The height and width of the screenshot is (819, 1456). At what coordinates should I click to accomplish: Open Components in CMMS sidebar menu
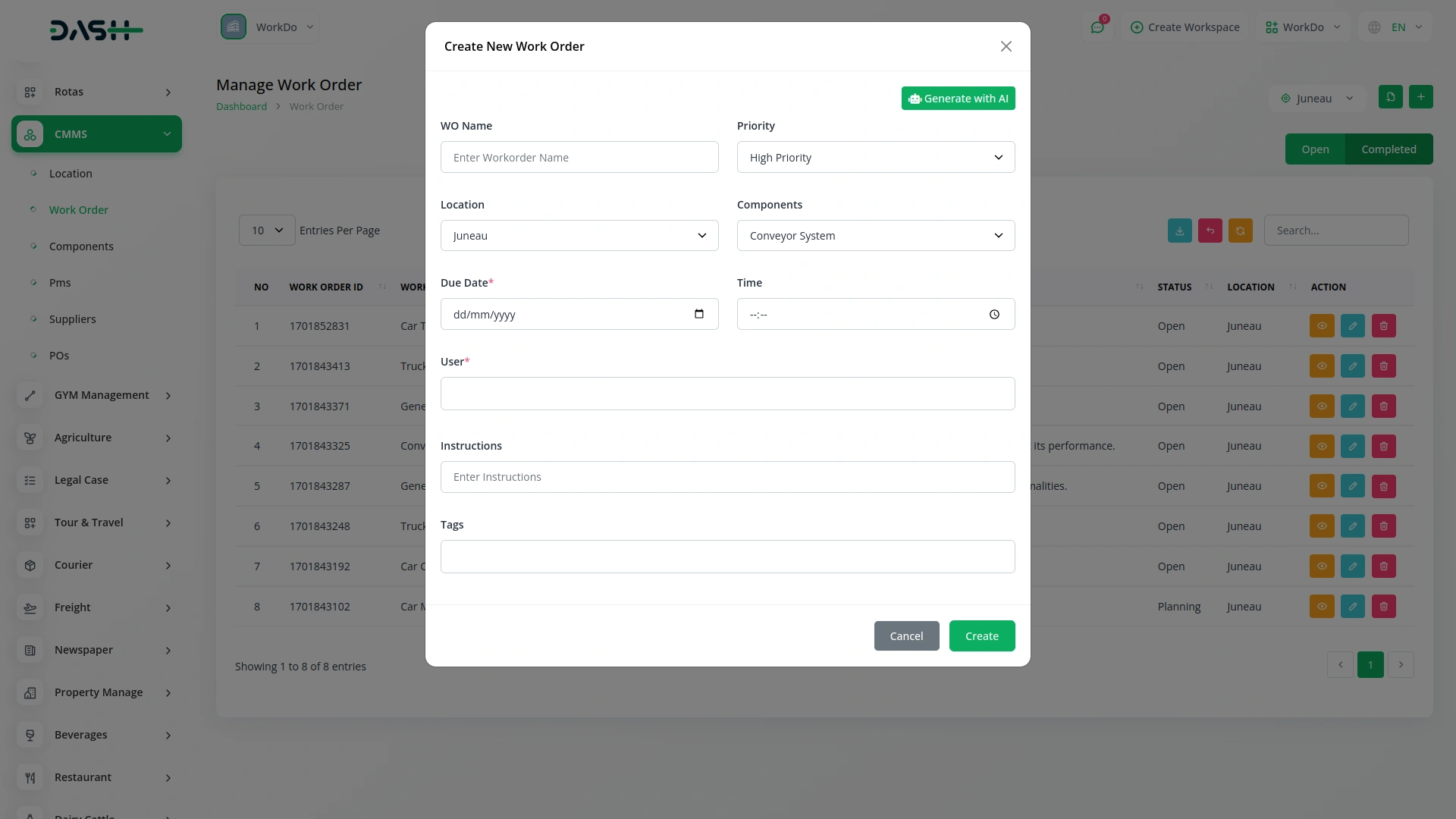81,246
